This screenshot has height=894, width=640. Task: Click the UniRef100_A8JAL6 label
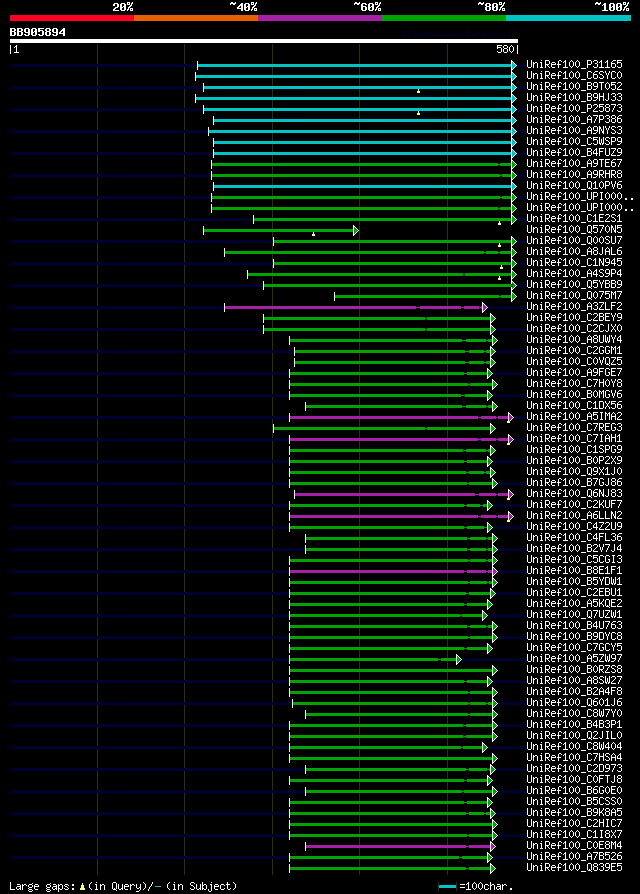pyautogui.click(x=574, y=251)
